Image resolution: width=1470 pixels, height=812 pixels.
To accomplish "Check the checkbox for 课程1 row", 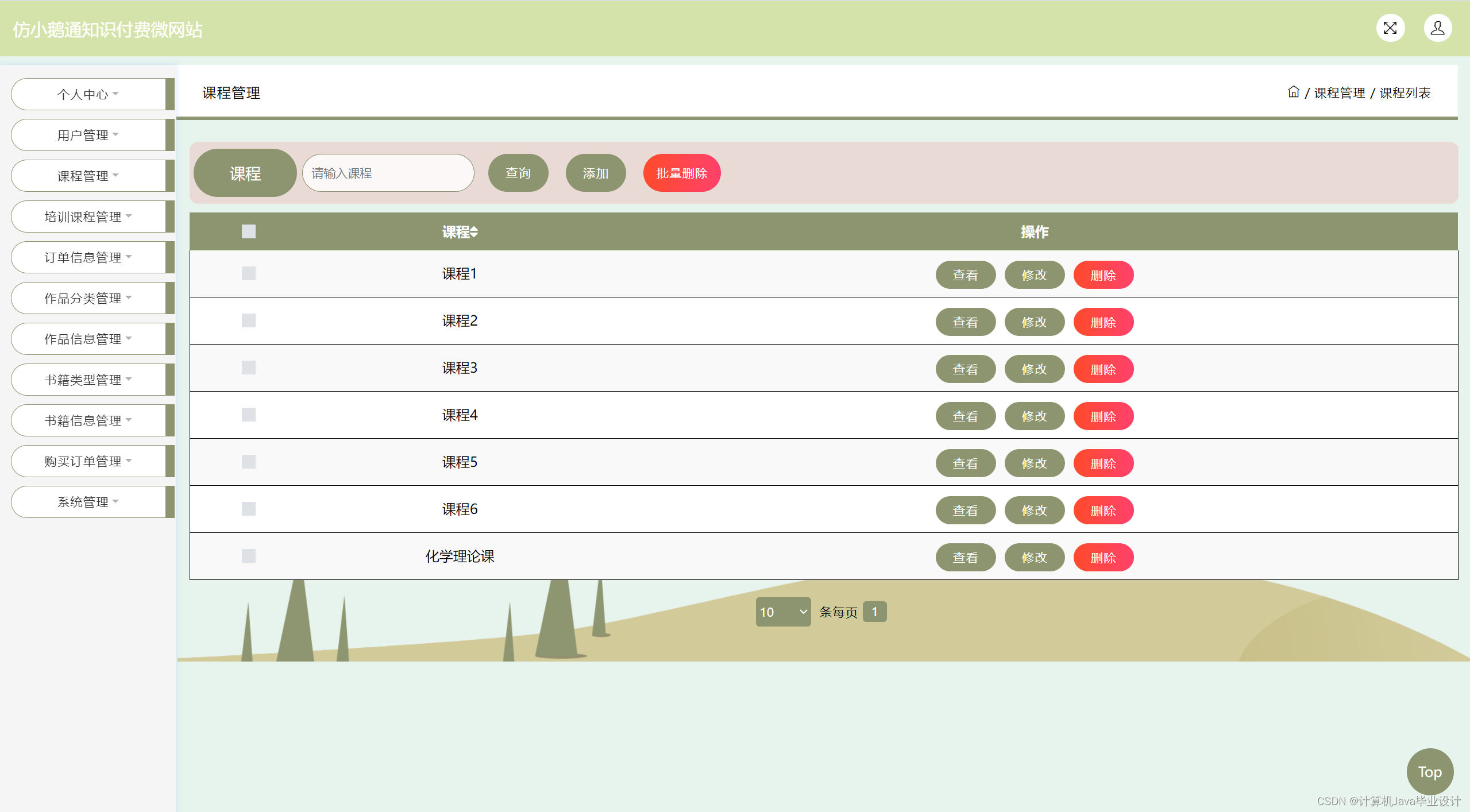I will pos(248,273).
